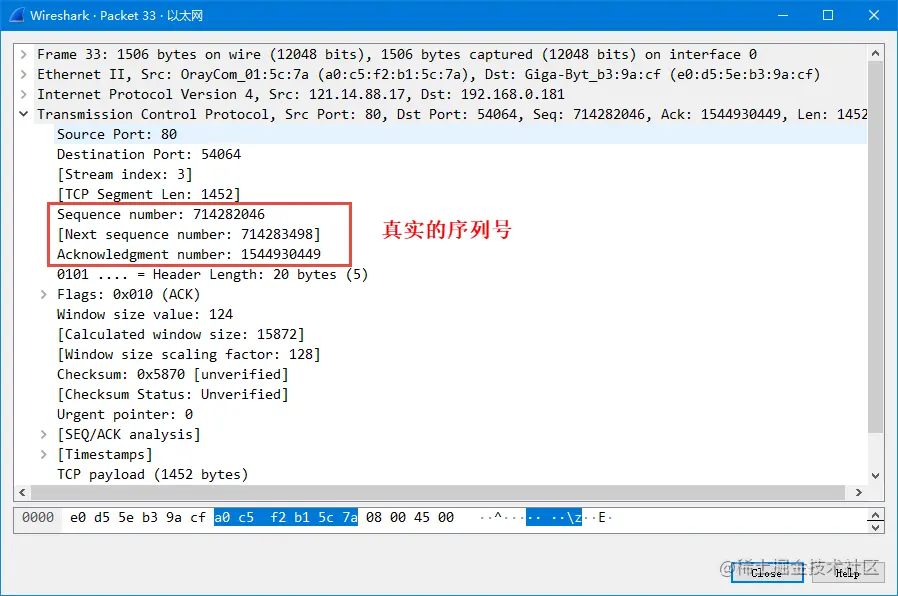
Task: Expand the Ethernet II row
Action: (x=23, y=74)
